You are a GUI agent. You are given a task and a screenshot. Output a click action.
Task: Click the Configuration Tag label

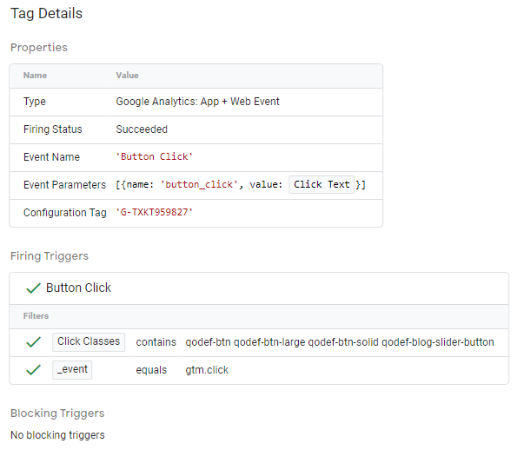click(x=65, y=212)
